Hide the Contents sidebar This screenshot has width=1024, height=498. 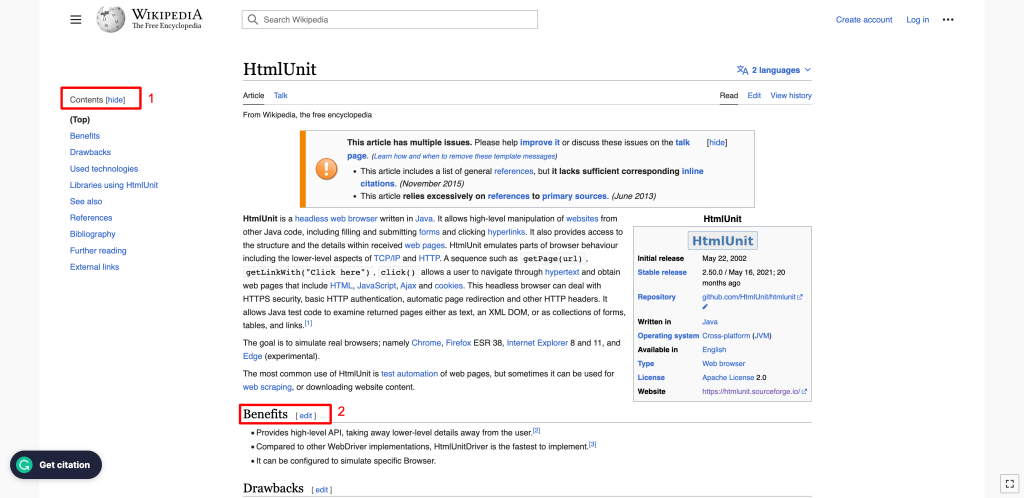[x=116, y=100]
